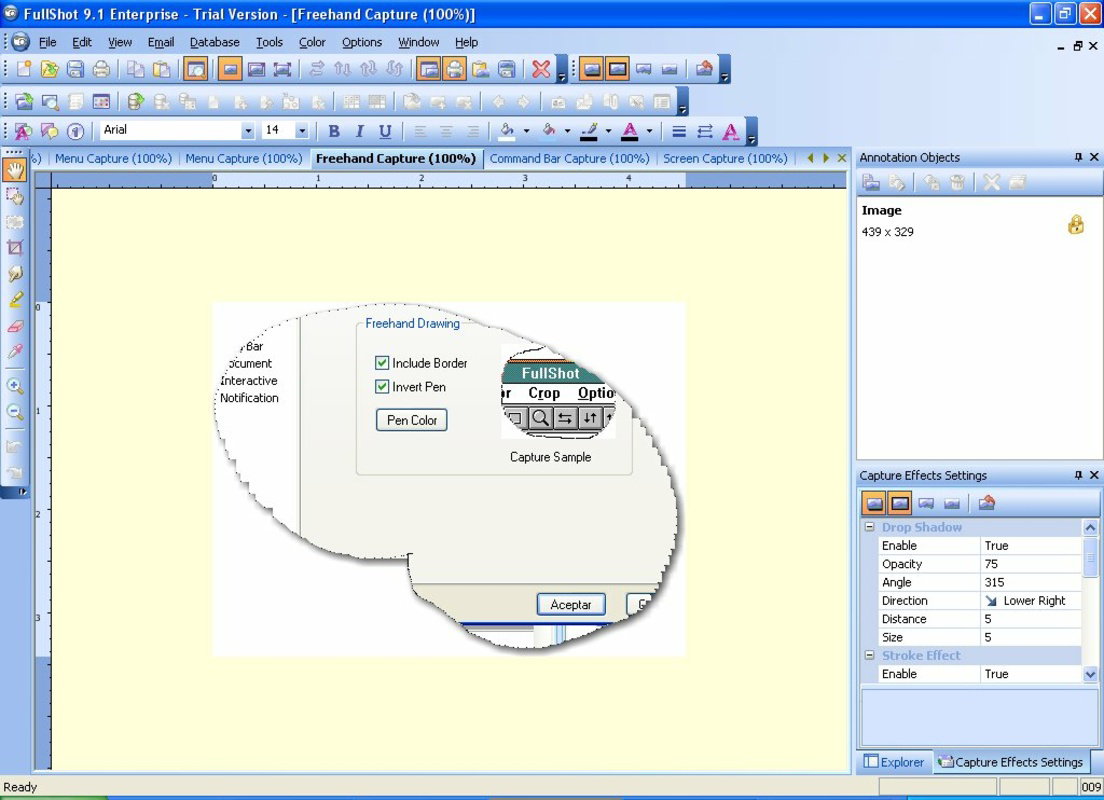Viewport: 1104px width, 800px height.
Task: Activate the Eyedropper color picker tool
Action: click(15, 351)
